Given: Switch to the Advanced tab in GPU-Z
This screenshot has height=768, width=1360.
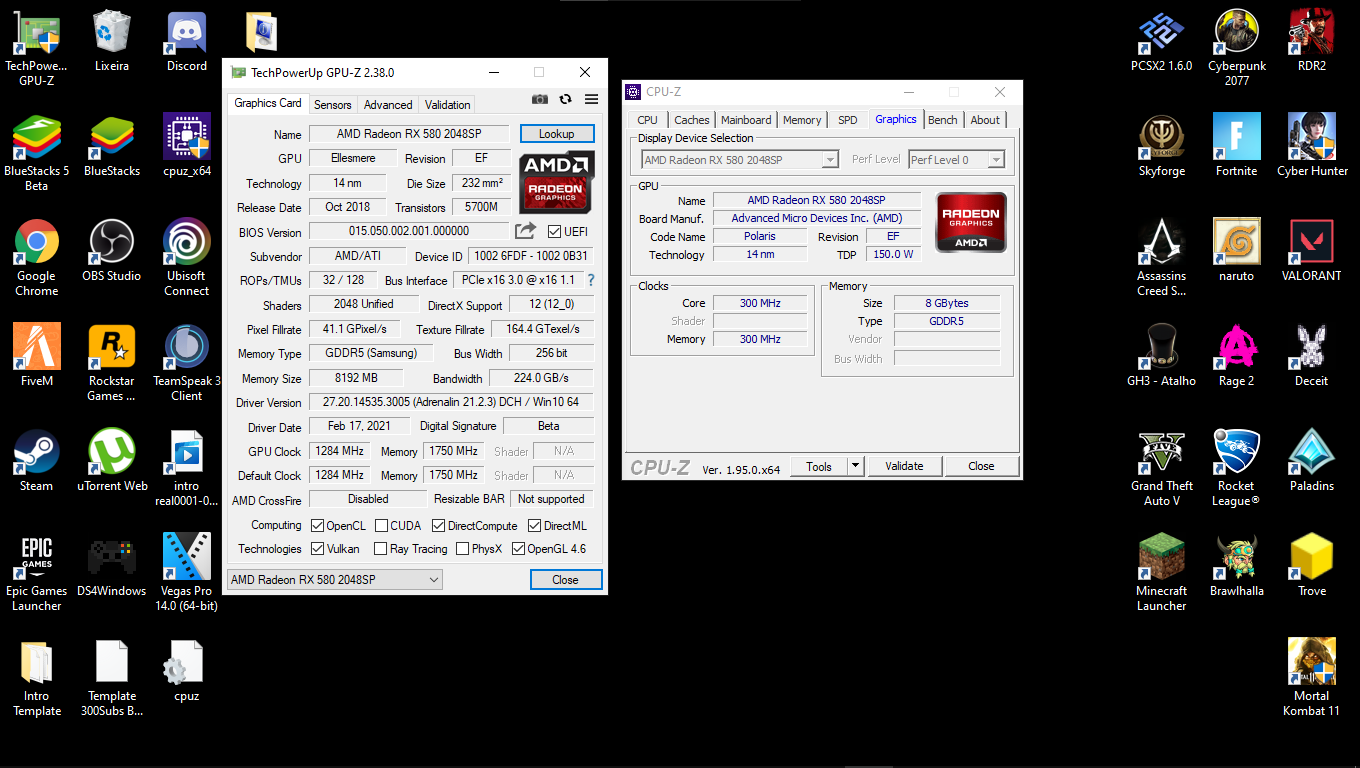Looking at the screenshot, I should [388, 104].
